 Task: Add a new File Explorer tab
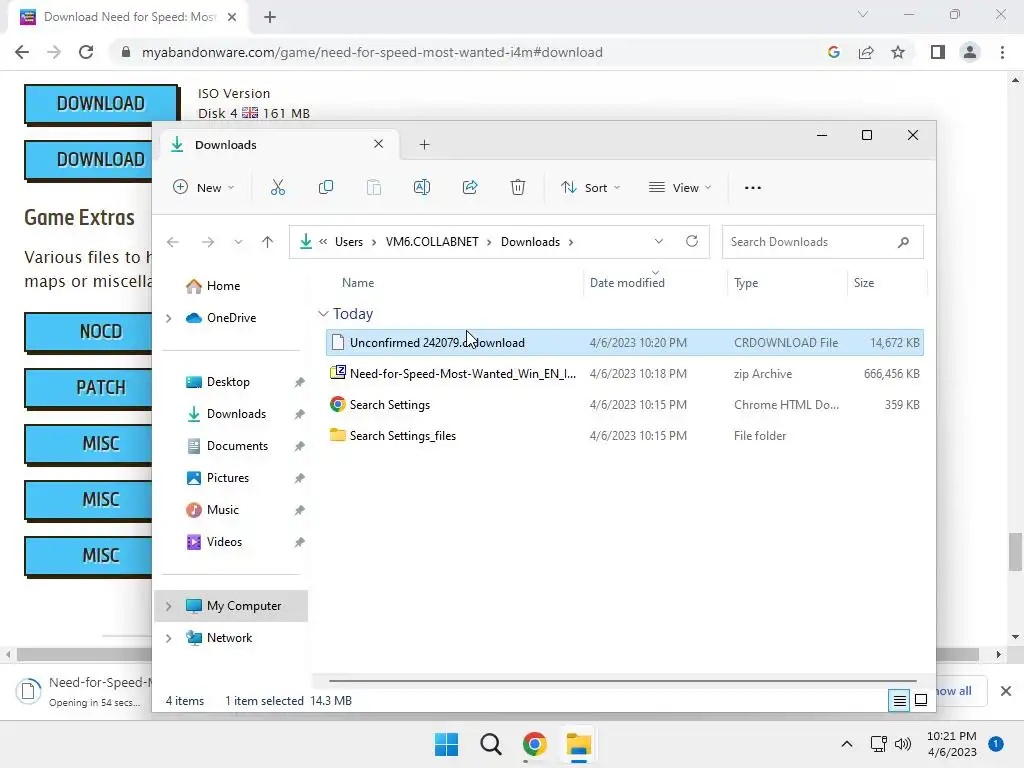point(424,144)
